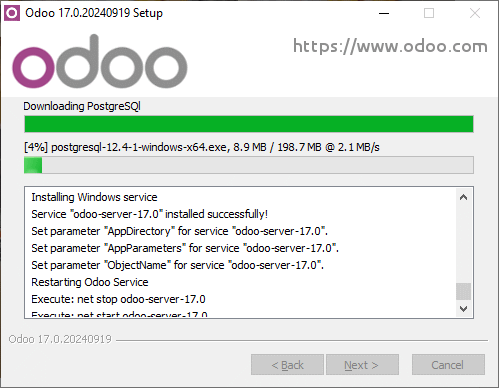Click the Downloading PostgreSQL status label
Screen dimensions: 499x388
click(x=82, y=106)
